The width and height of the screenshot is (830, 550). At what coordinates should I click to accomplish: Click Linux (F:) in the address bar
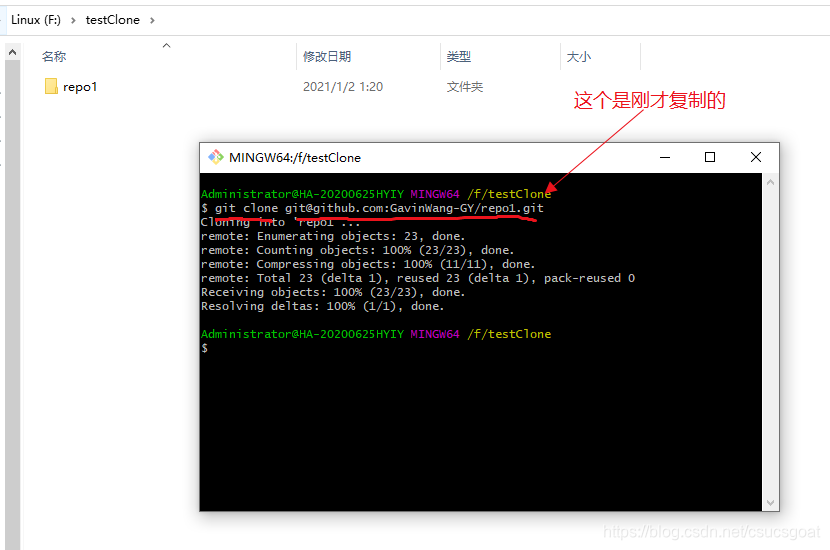[36, 20]
